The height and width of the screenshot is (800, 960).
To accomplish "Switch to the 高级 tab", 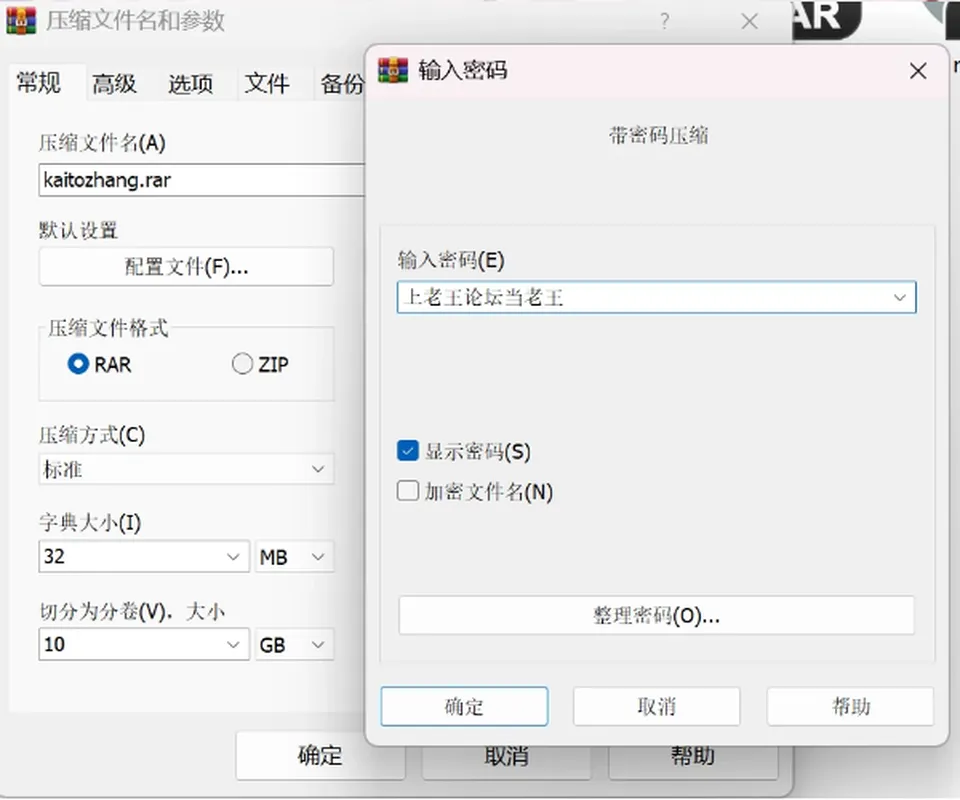I will coord(115,84).
